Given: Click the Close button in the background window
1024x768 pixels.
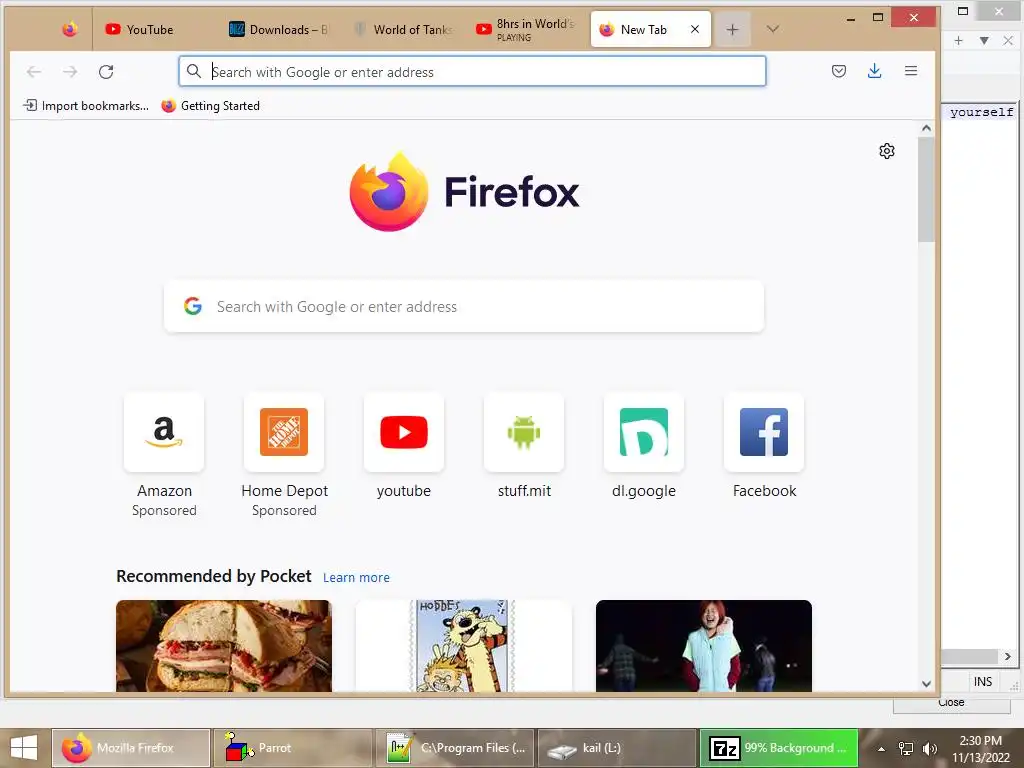Looking at the screenshot, I should tap(952, 704).
